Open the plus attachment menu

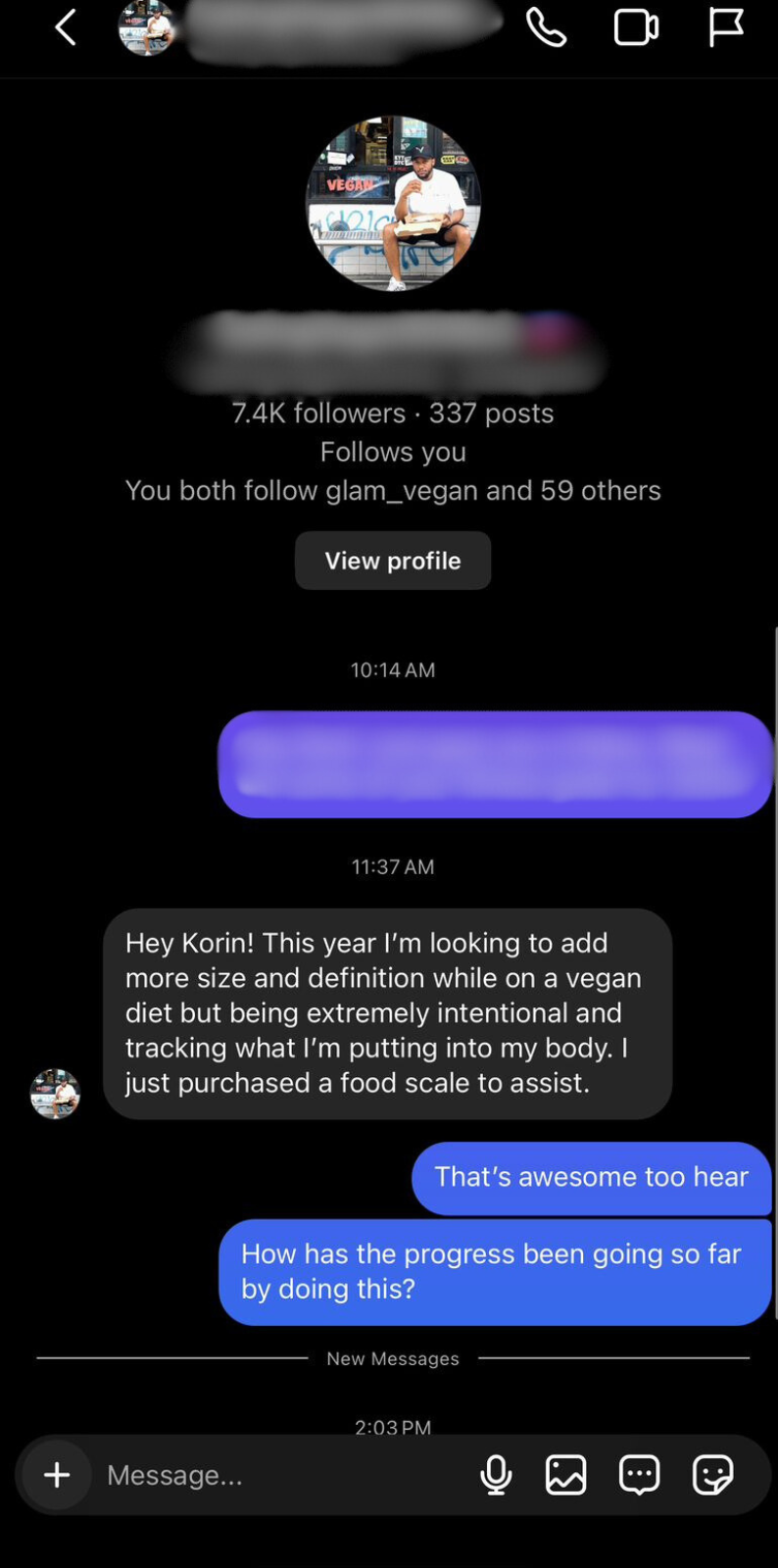pos(57,1475)
